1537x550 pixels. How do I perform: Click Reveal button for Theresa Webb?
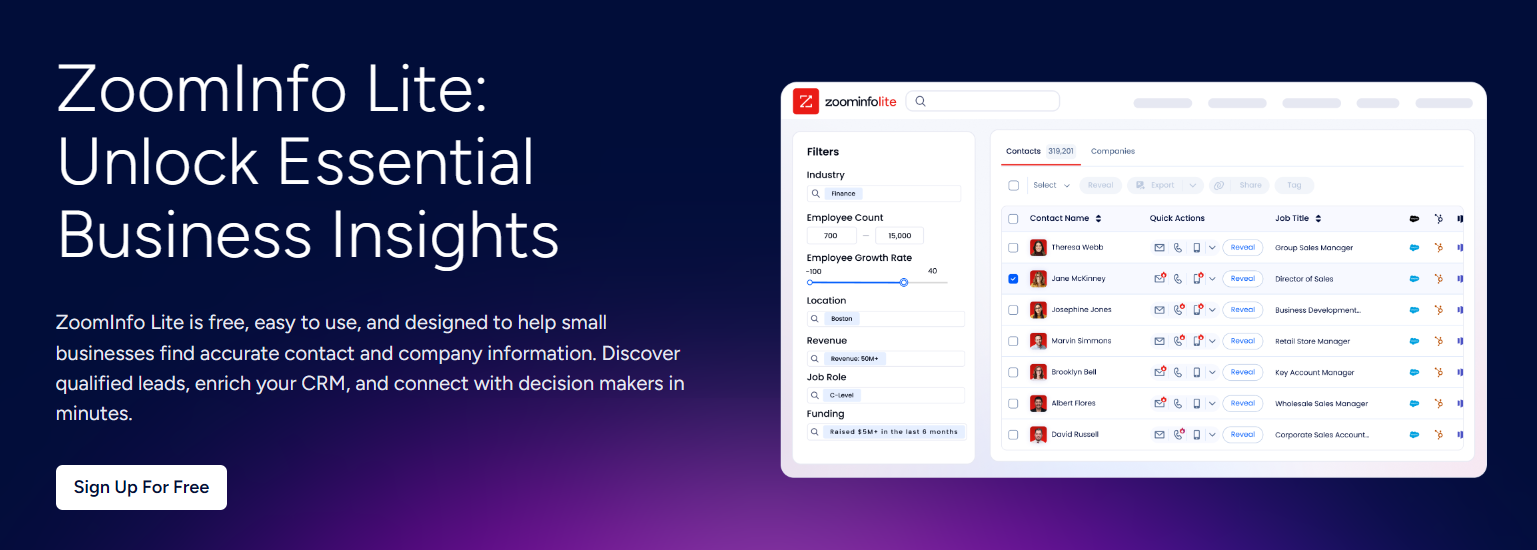point(1242,248)
